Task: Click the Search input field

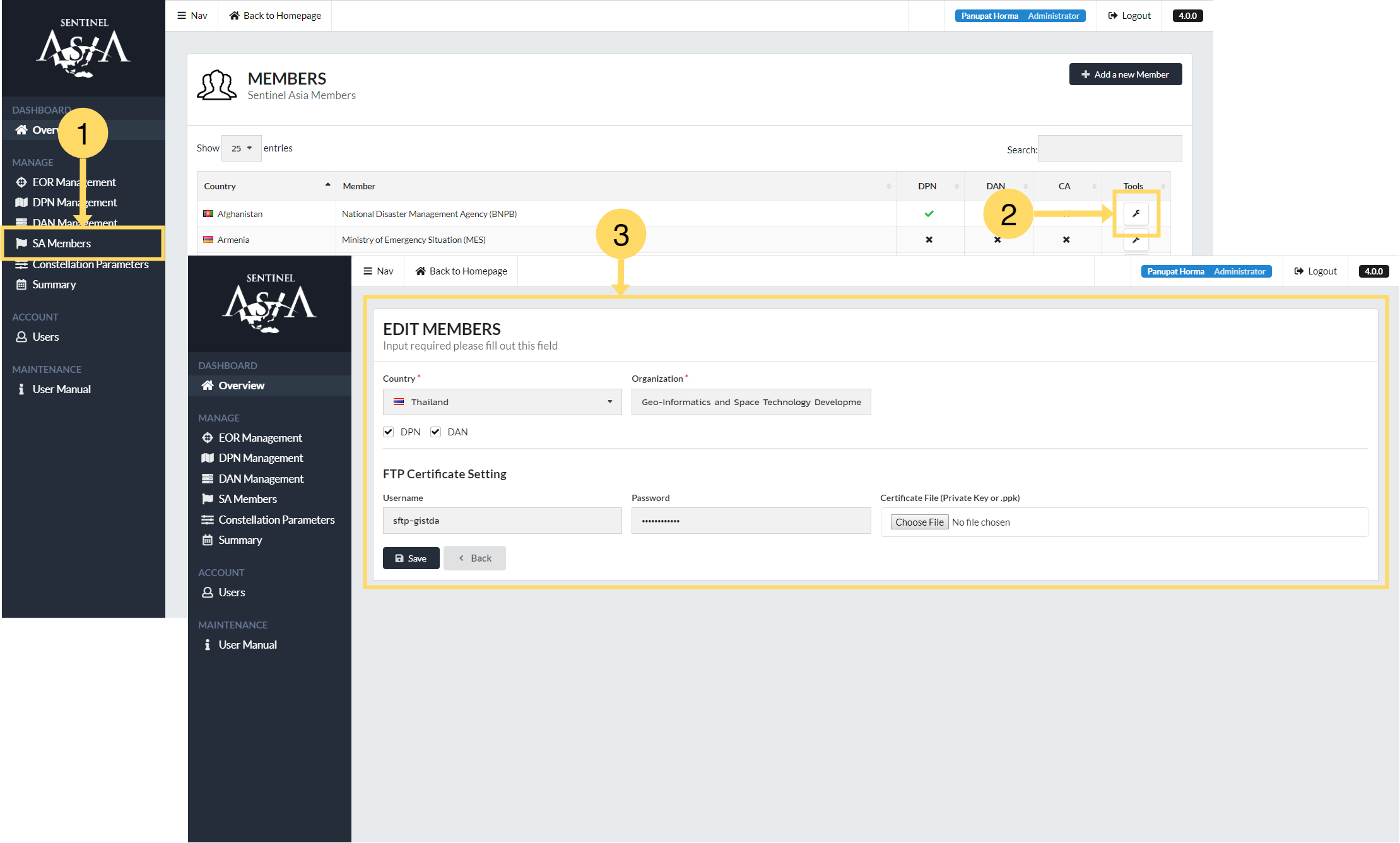Action: [1109, 149]
